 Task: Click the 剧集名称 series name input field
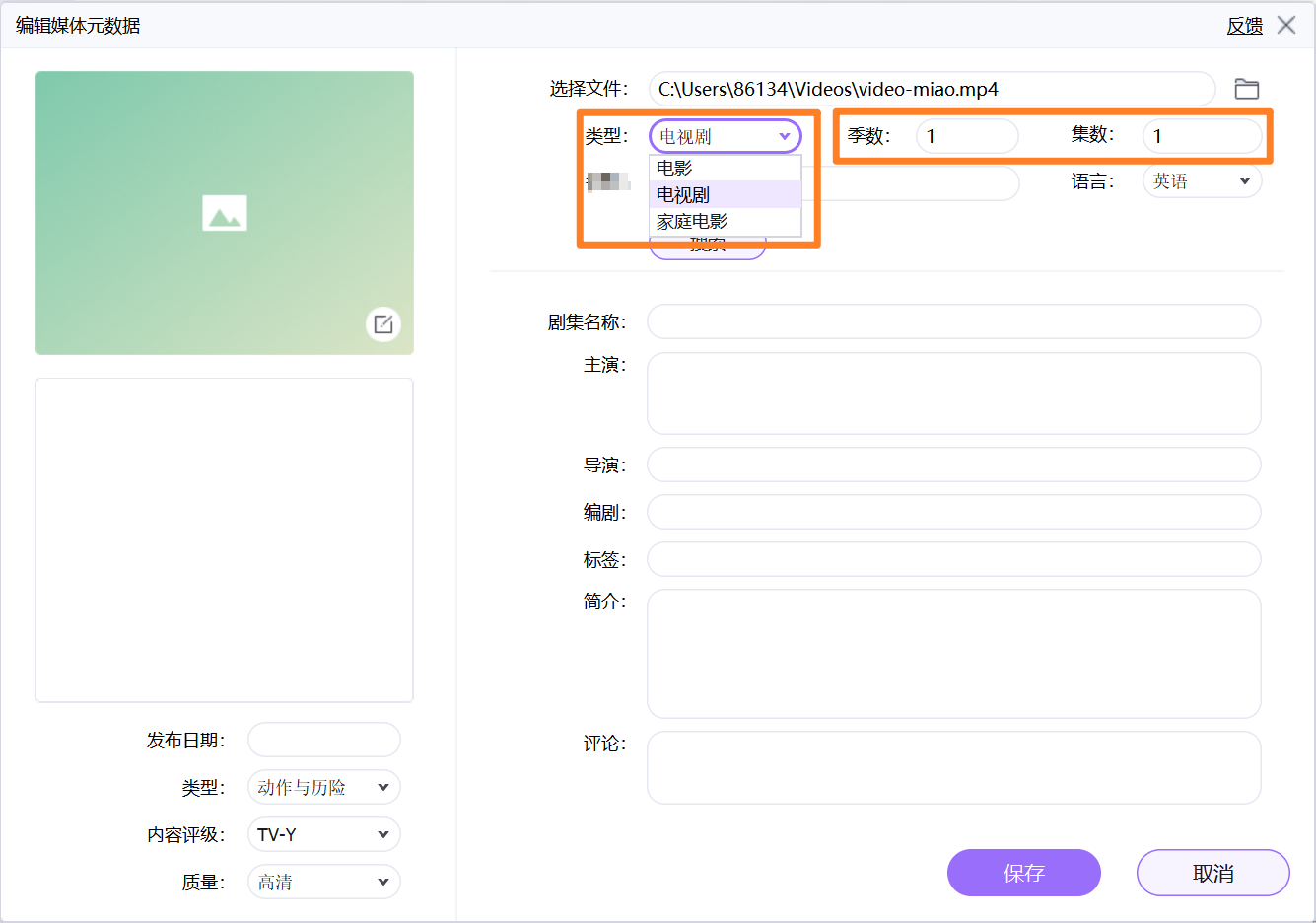(x=953, y=320)
